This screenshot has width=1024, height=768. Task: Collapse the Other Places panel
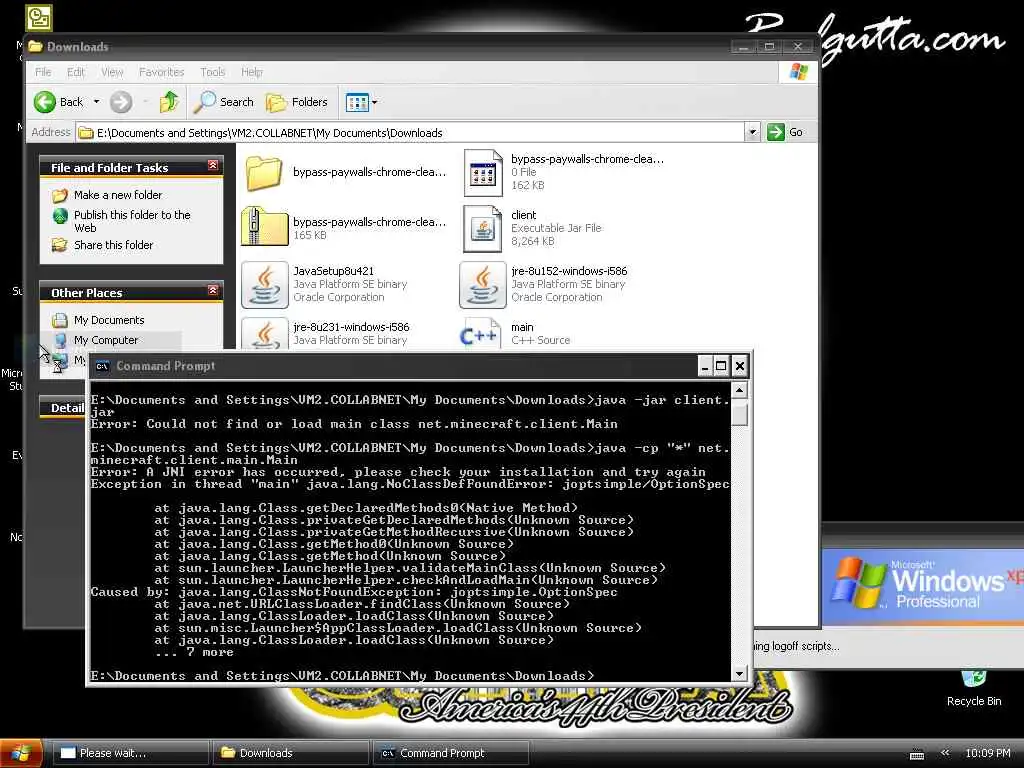pyautogui.click(x=213, y=290)
